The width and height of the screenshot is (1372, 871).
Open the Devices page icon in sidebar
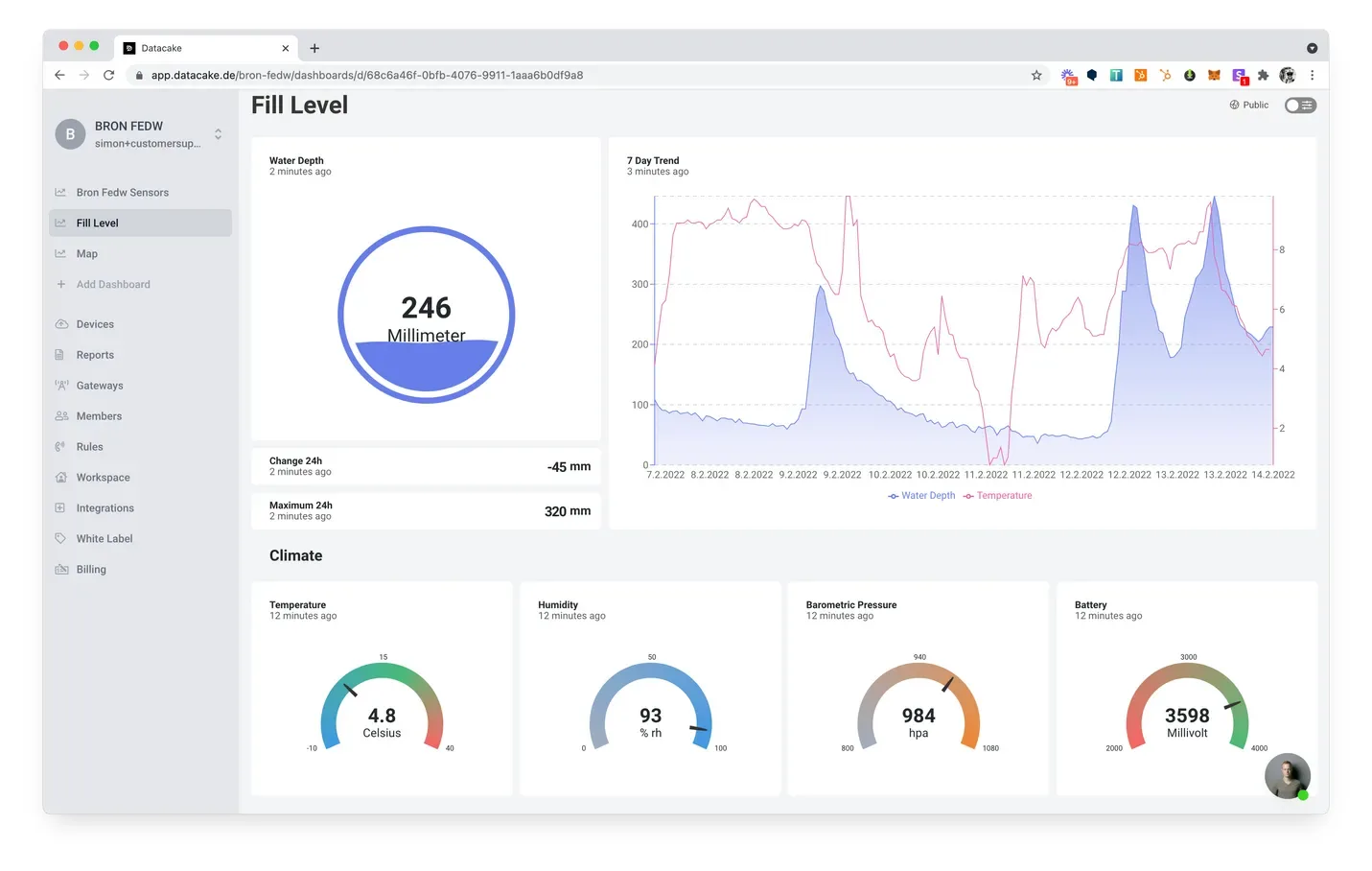tap(61, 324)
